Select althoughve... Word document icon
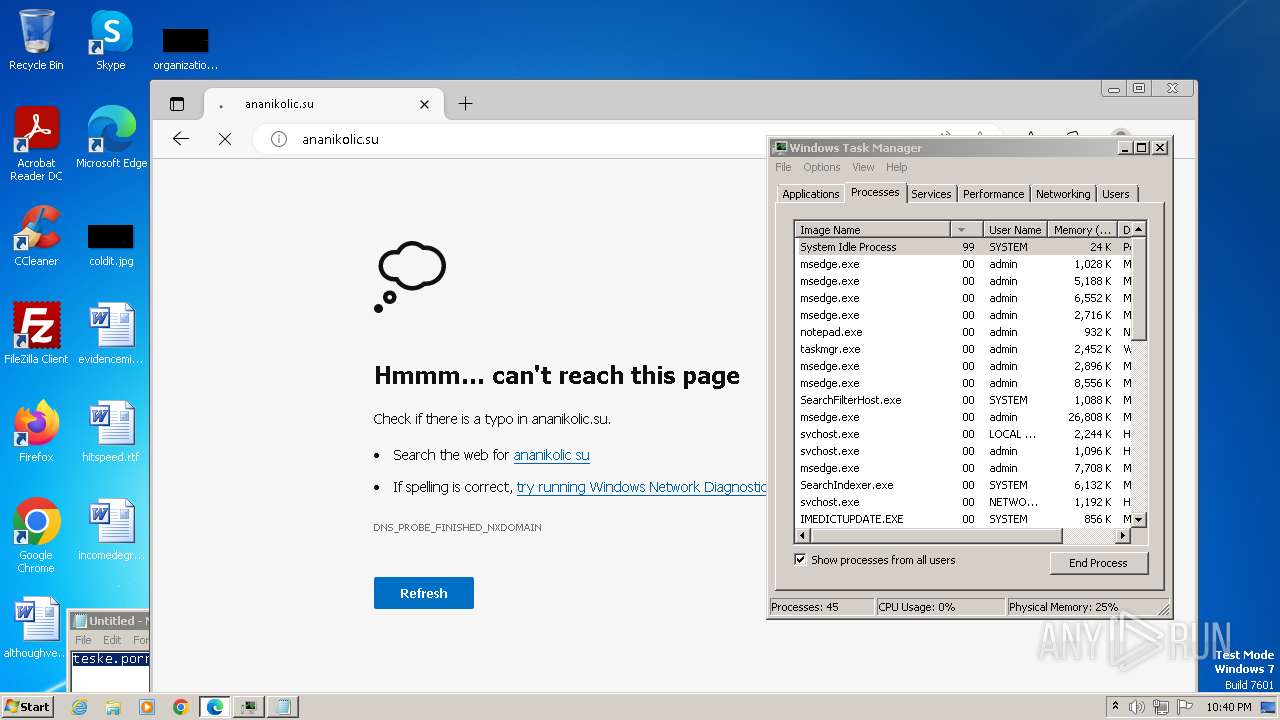The width and height of the screenshot is (1280, 720). tap(36, 628)
